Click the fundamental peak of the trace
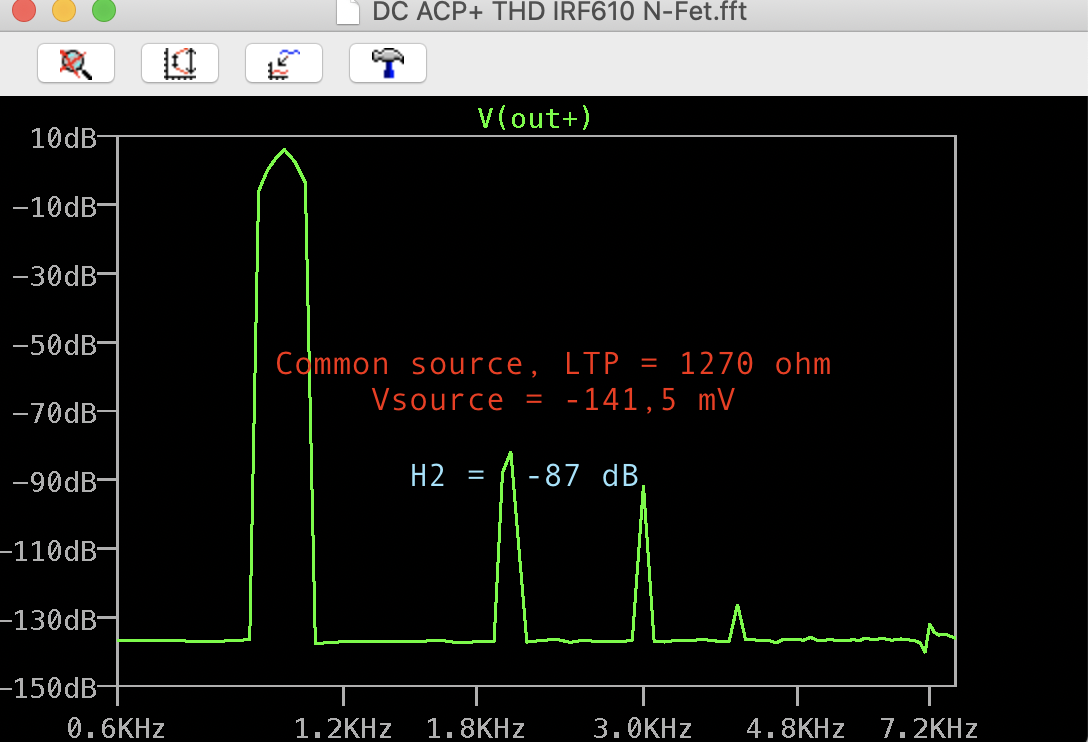The width and height of the screenshot is (1088, 742). pos(284,150)
